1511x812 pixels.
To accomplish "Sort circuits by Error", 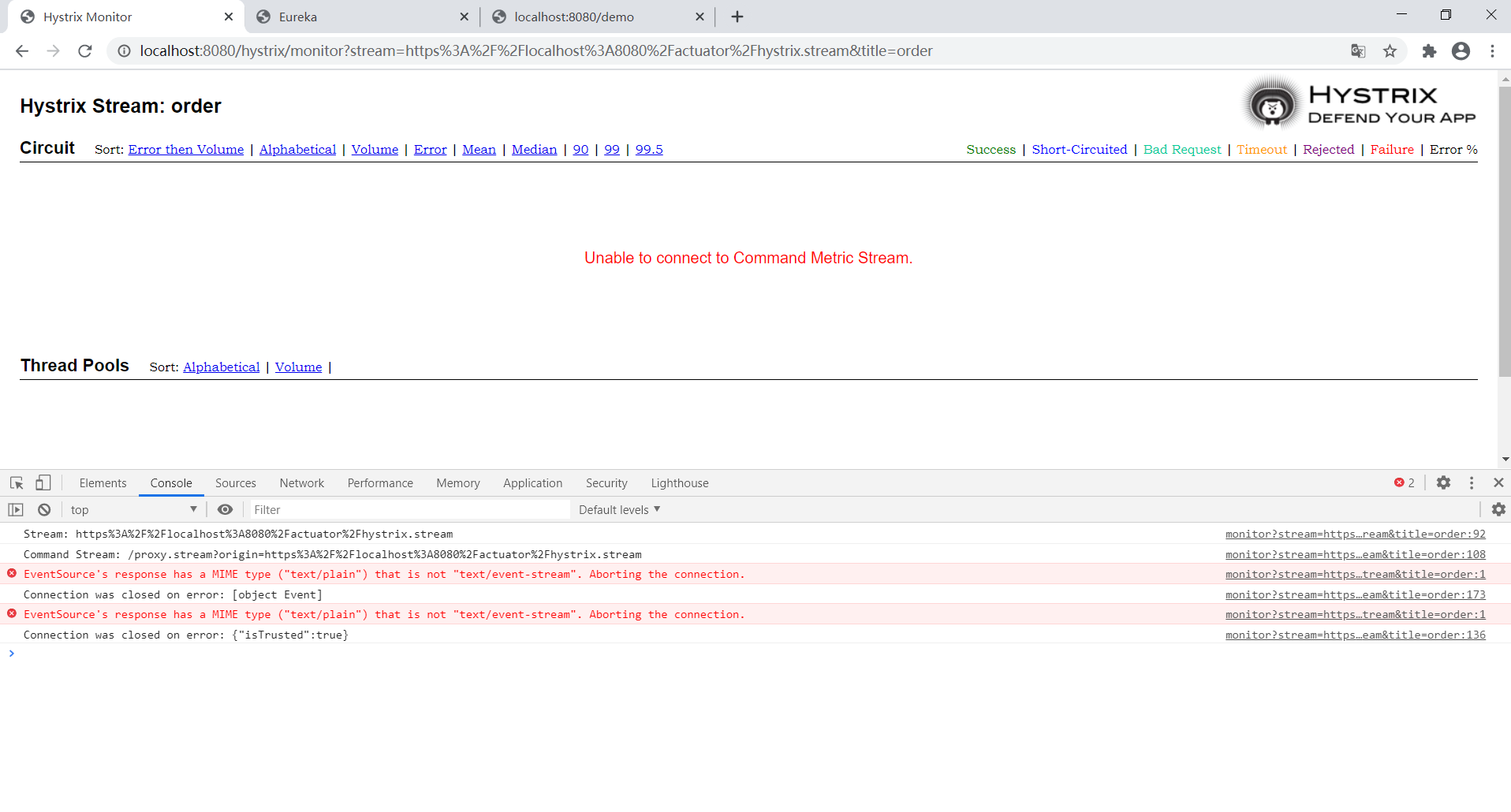I will tap(430, 150).
